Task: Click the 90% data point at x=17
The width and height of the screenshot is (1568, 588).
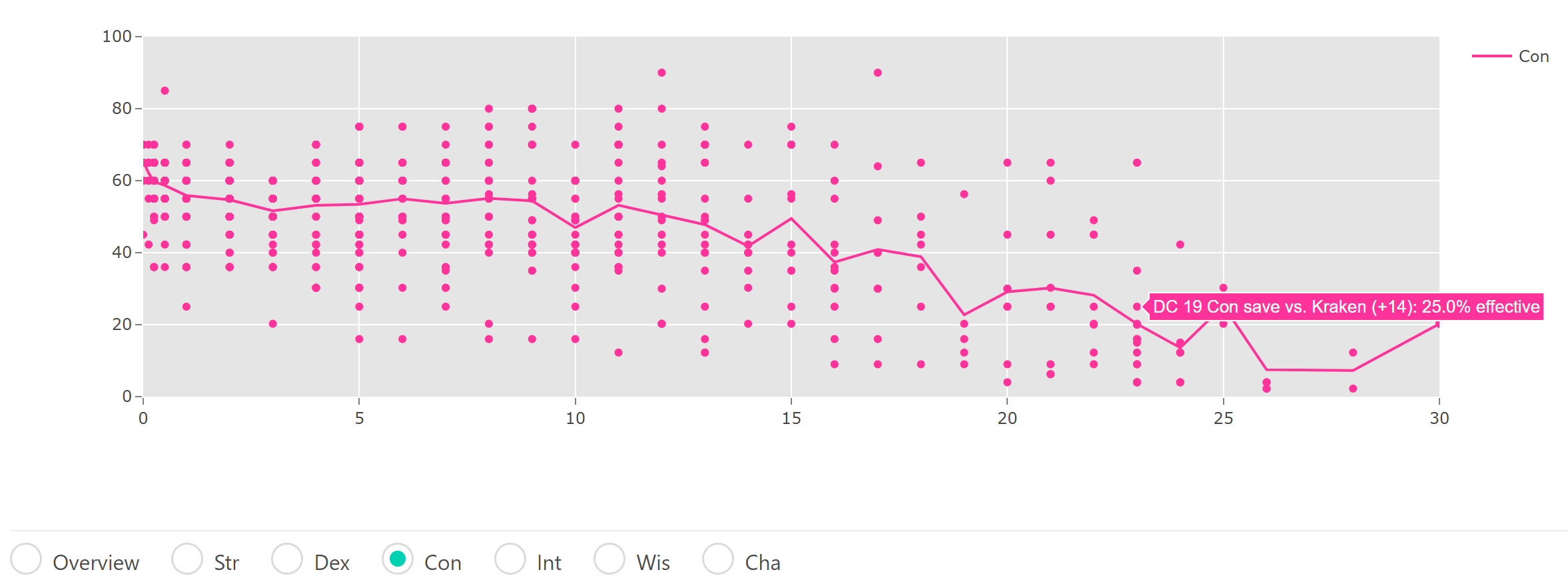Action: click(x=878, y=73)
